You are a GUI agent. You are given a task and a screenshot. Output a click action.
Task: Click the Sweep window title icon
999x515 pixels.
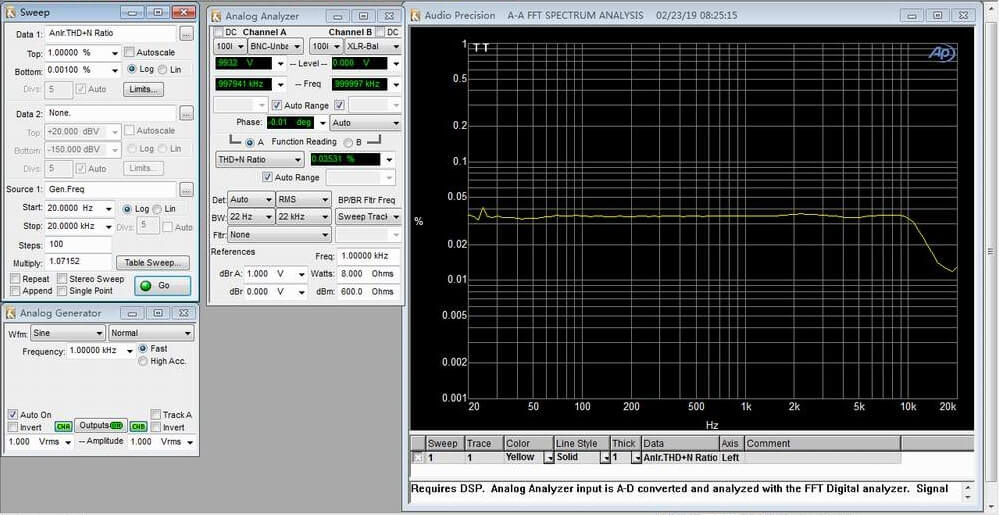tap(10, 12)
